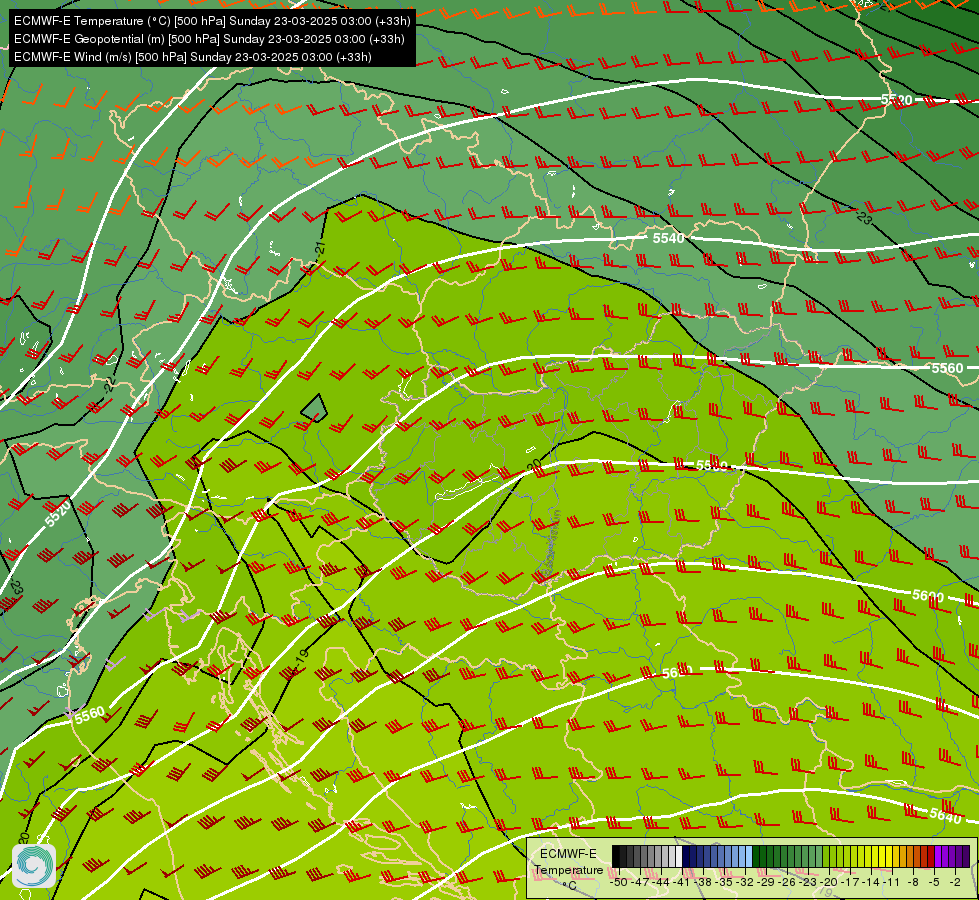Viewport: 979px width, 900px height.
Task: Click the isotherm label 22 on the map
Action: tap(111, 385)
